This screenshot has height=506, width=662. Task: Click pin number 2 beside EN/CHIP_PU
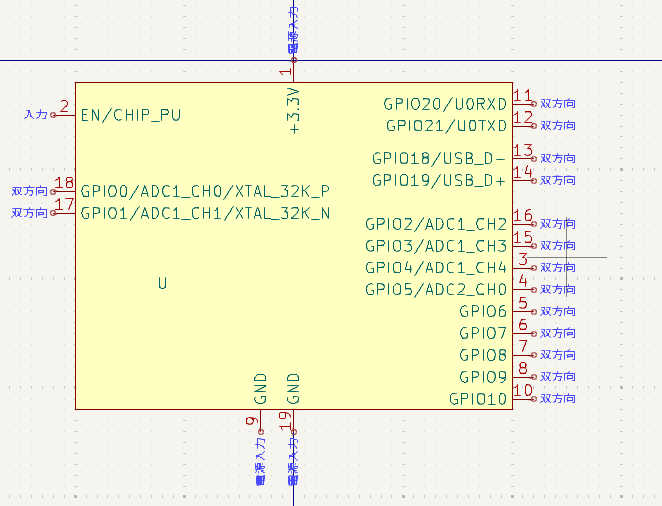[x=64, y=107]
